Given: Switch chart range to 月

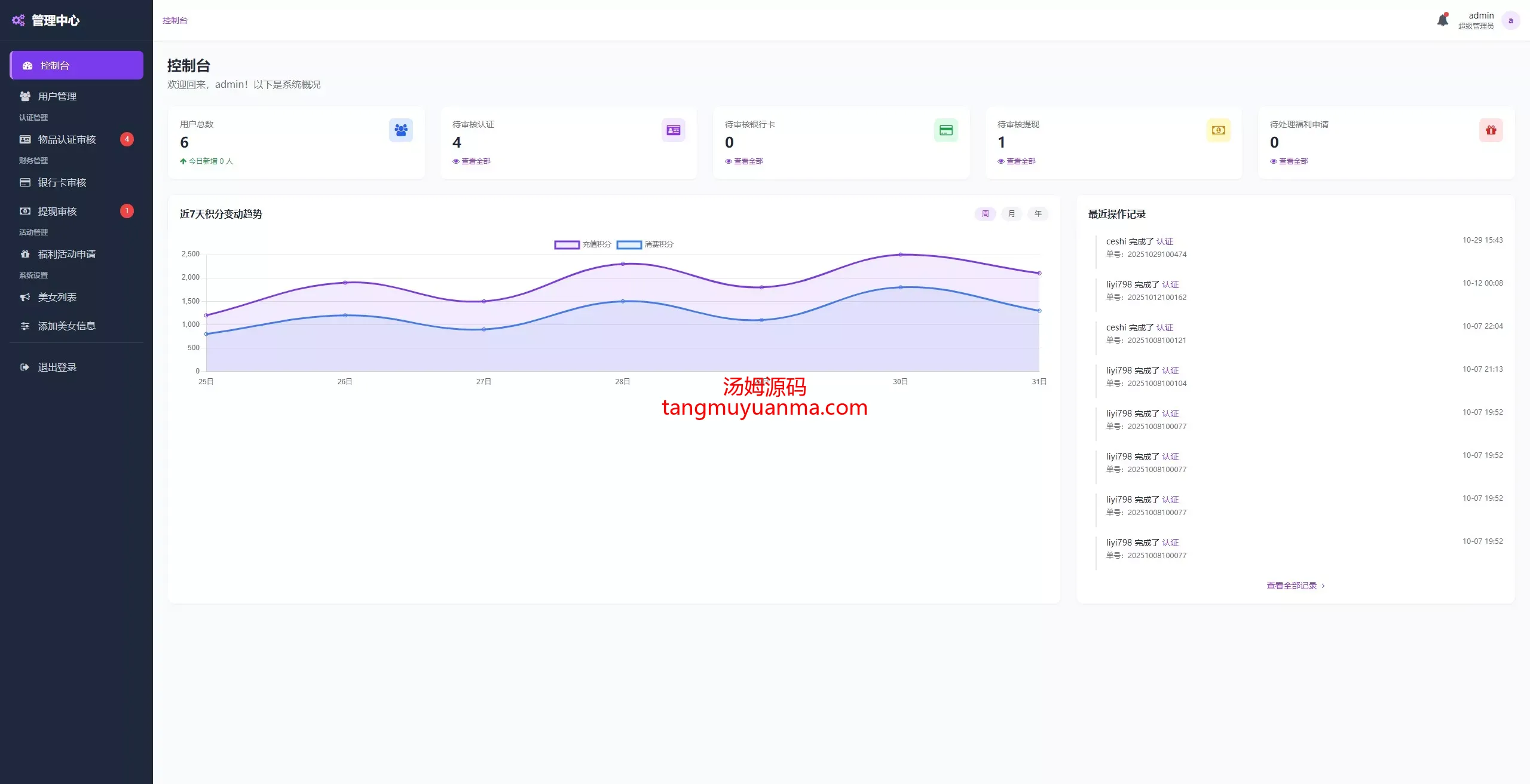Looking at the screenshot, I should pos(1011,214).
